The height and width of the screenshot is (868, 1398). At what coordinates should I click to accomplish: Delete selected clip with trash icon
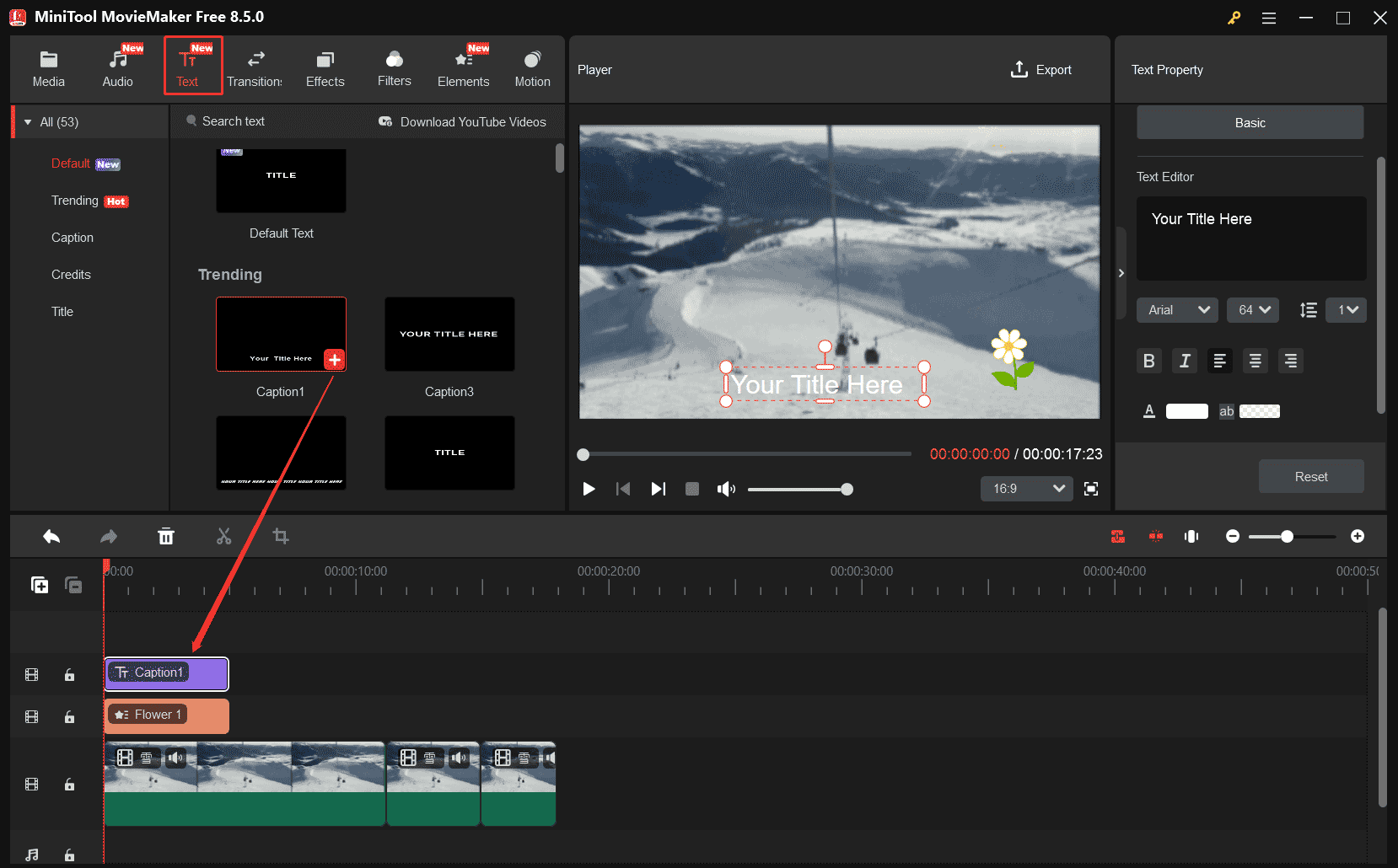tap(166, 536)
